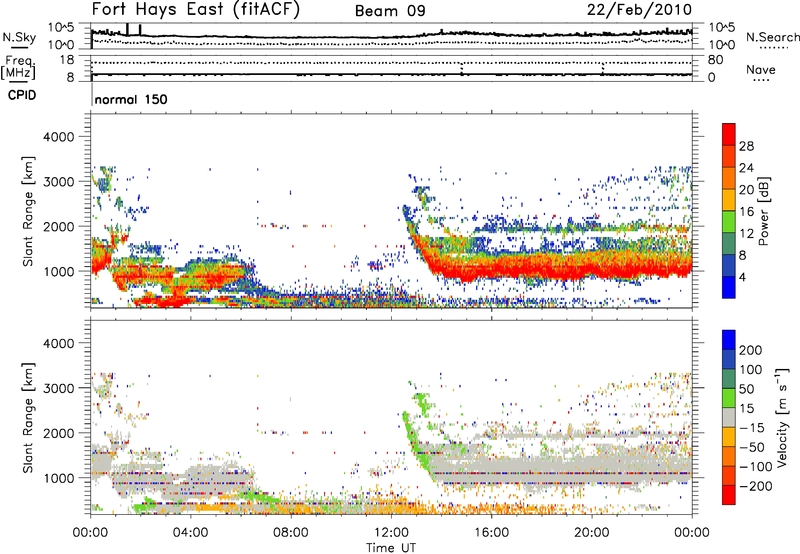Click the light green segment of Power colorbar
The height and width of the screenshot is (554, 800).
[x=729, y=222]
